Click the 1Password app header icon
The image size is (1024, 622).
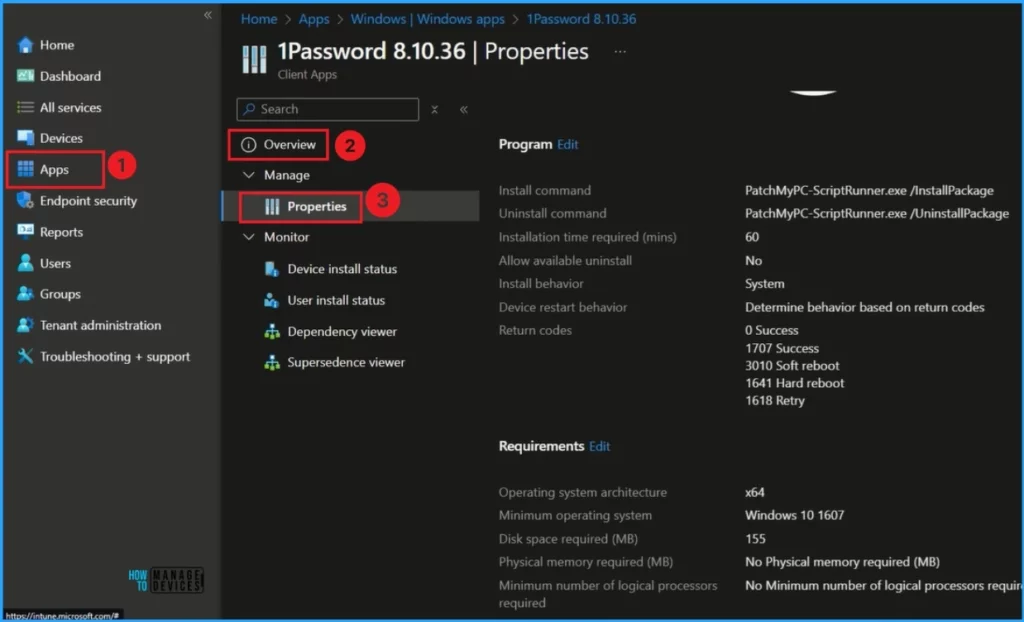click(x=254, y=59)
